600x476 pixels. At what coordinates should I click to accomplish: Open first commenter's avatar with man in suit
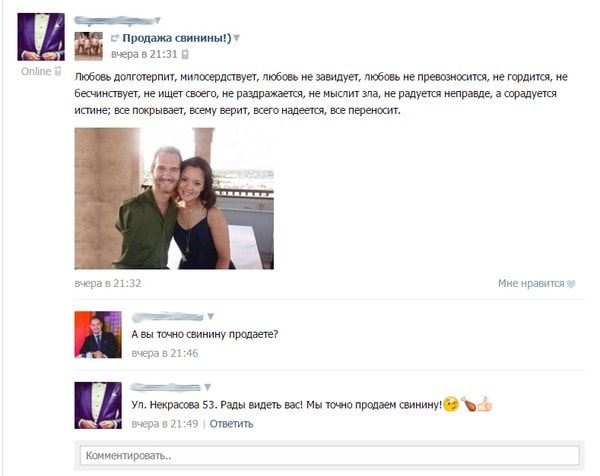98,335
